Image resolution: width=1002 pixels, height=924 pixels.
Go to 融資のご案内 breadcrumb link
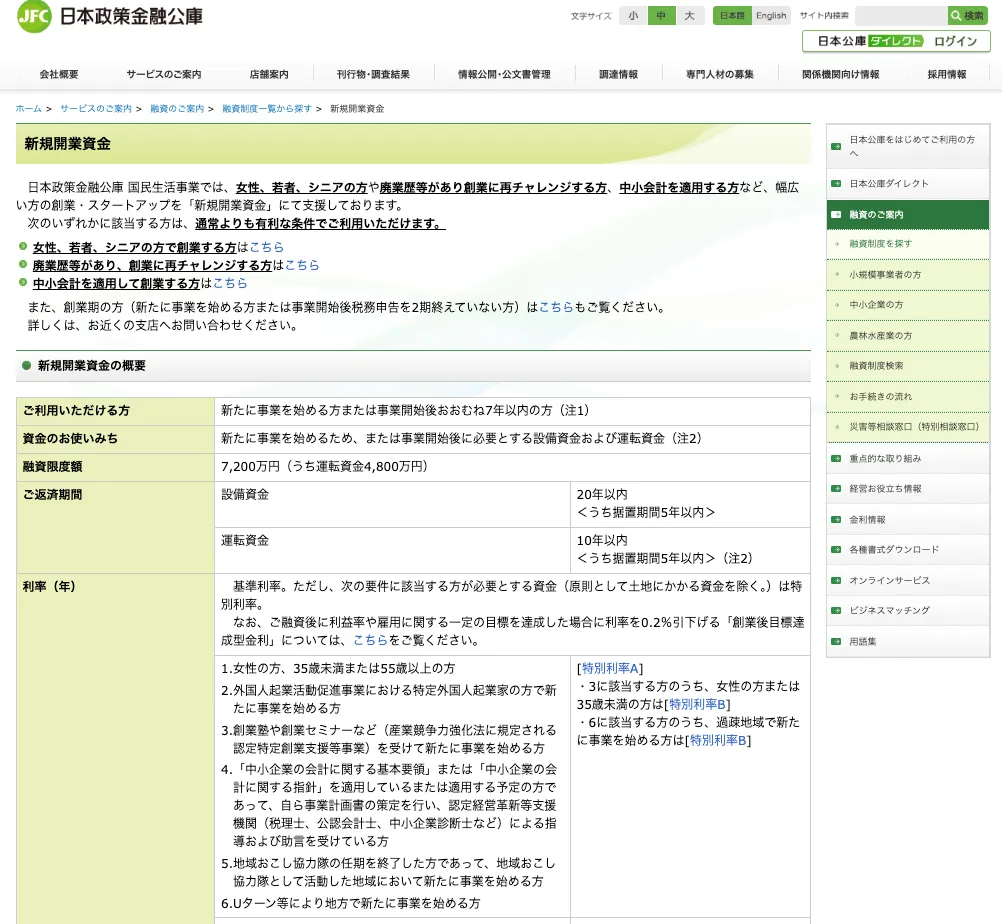coord(177,109)
